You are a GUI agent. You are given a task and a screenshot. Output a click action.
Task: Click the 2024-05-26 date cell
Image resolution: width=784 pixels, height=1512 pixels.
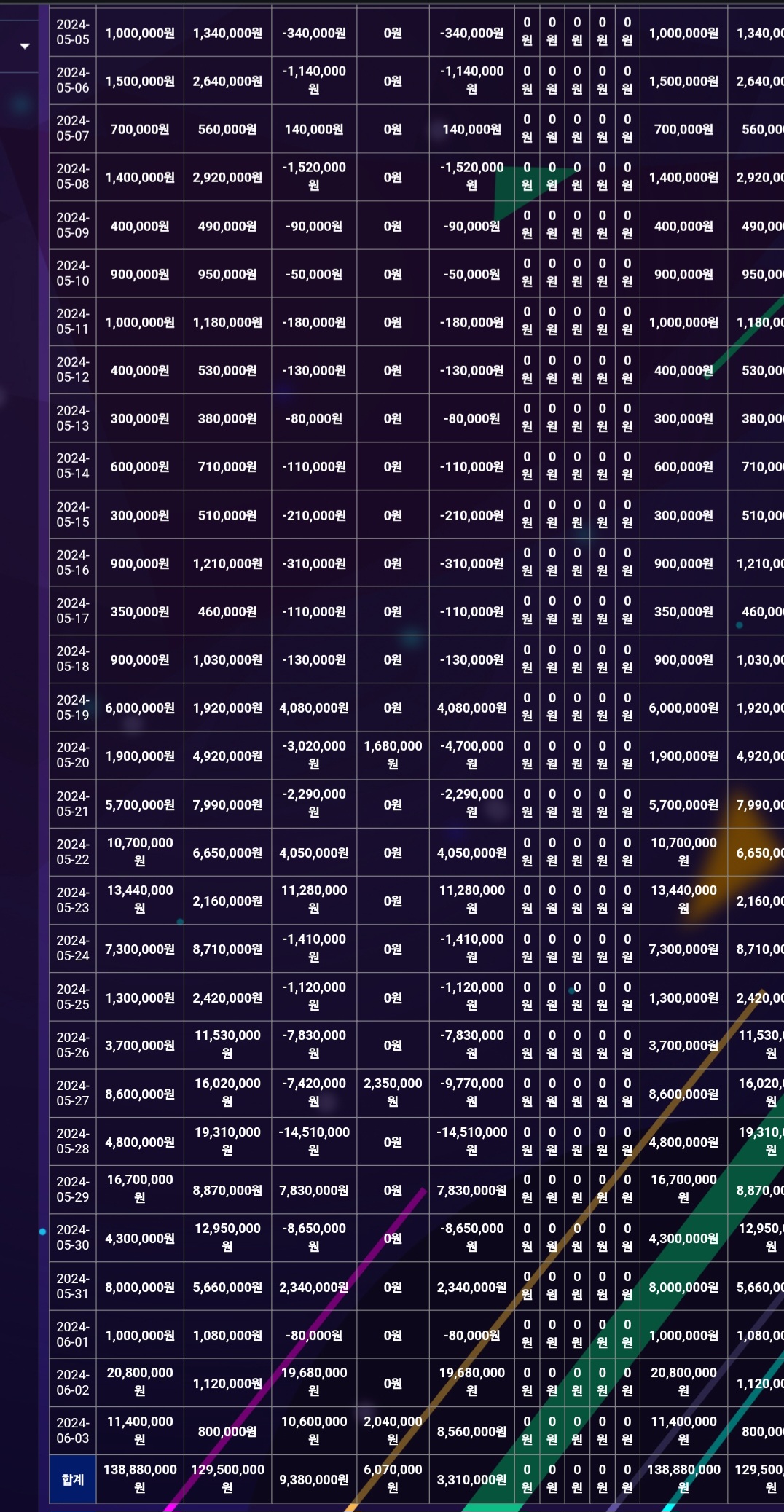click(x=73, y=1045)
